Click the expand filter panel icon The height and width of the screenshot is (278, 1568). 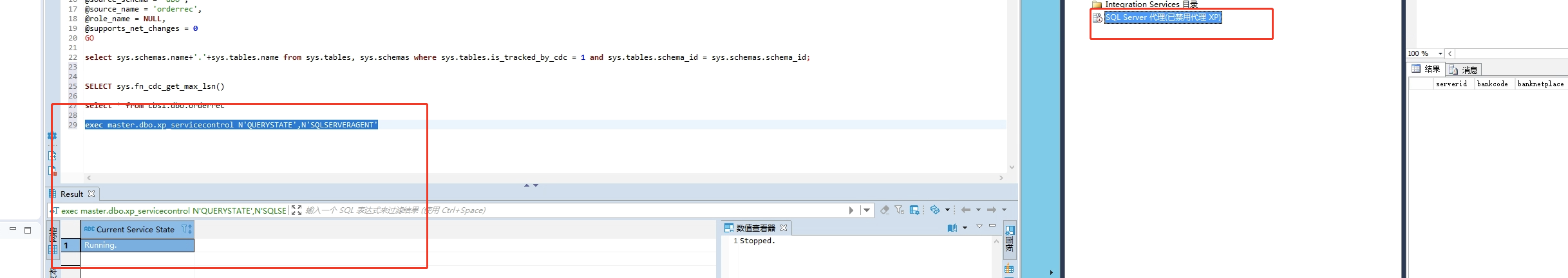click(296, 210)
